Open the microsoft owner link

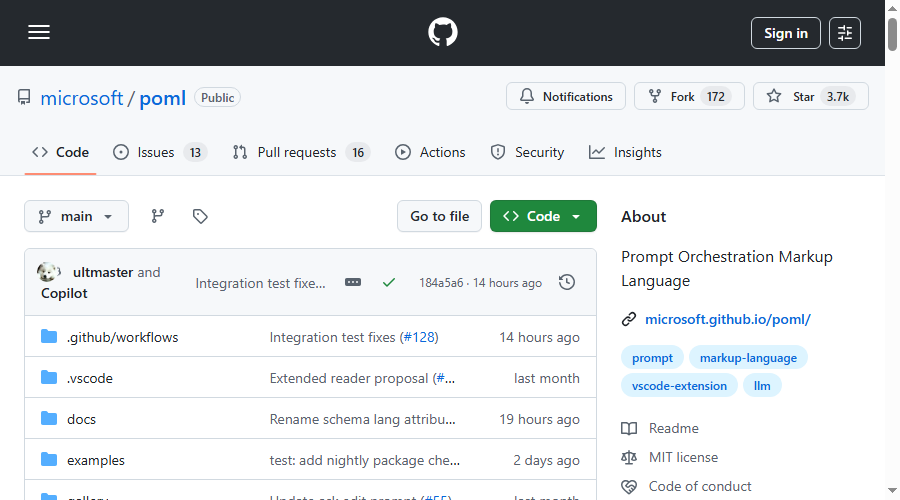pyautogui.click(x=82, y=98)
